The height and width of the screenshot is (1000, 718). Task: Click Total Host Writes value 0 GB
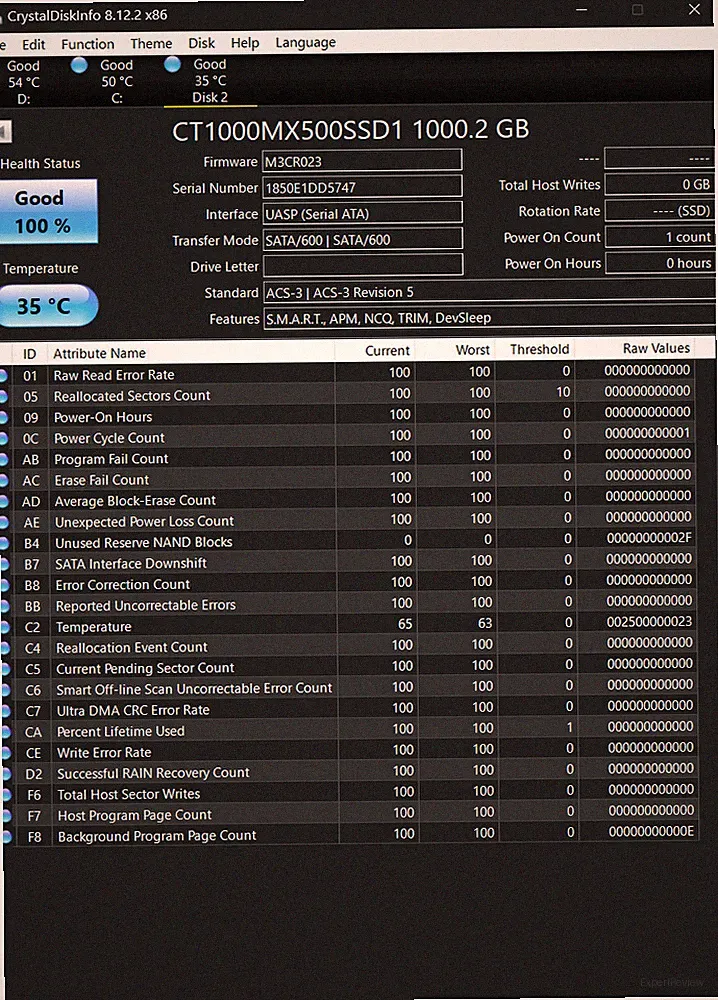[659, 184]
